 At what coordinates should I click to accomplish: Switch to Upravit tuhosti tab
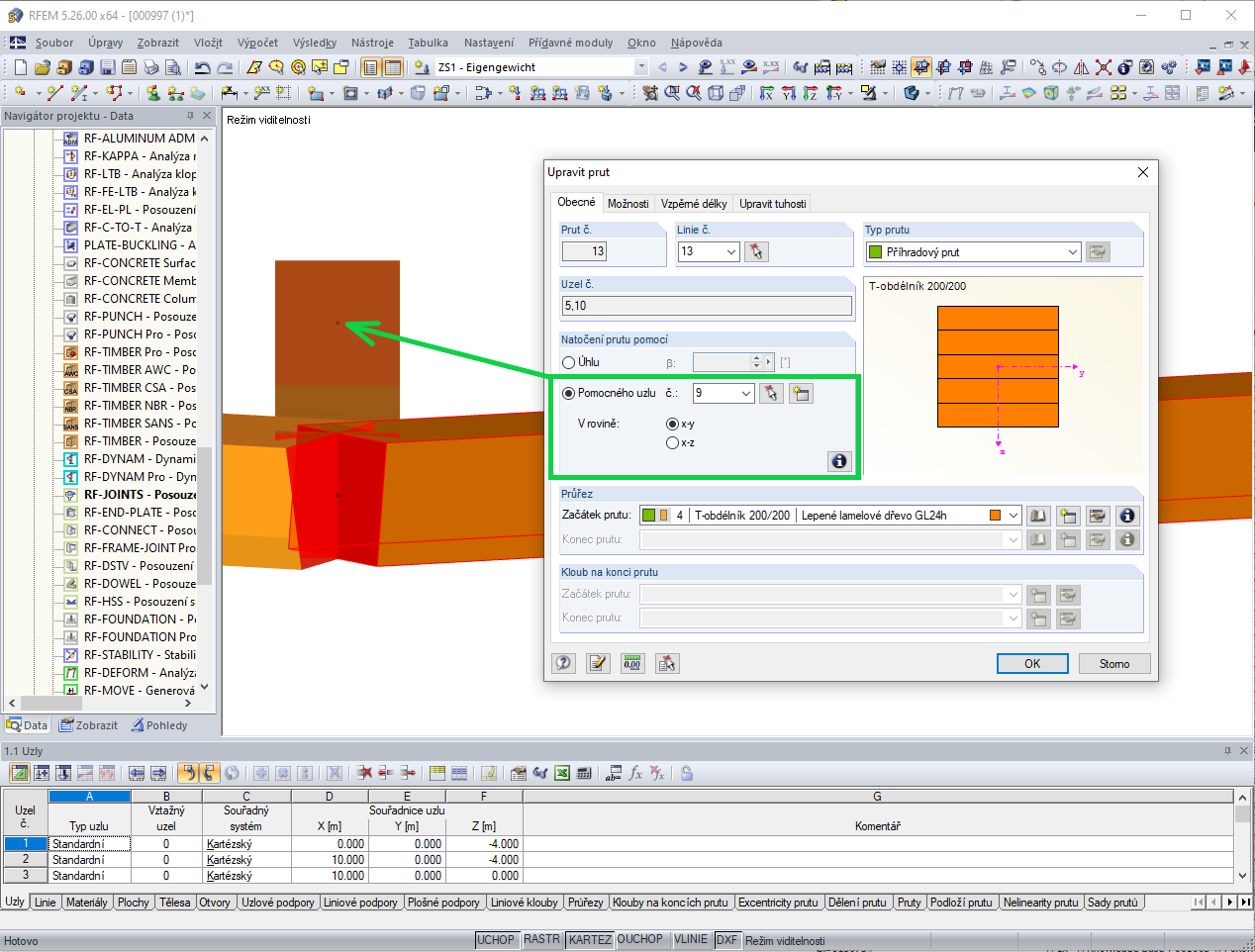[x=772, y=204]
